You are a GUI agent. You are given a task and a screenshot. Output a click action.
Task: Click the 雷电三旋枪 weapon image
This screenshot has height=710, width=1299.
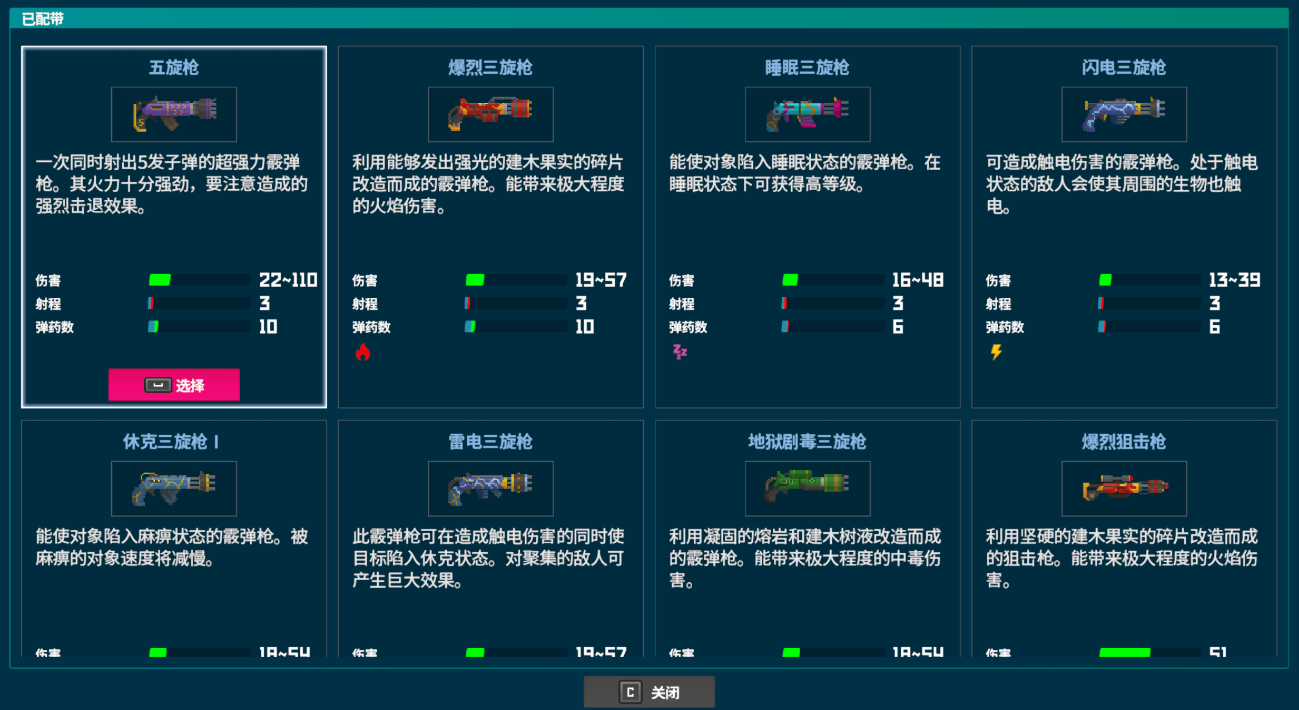click(490, 489)
